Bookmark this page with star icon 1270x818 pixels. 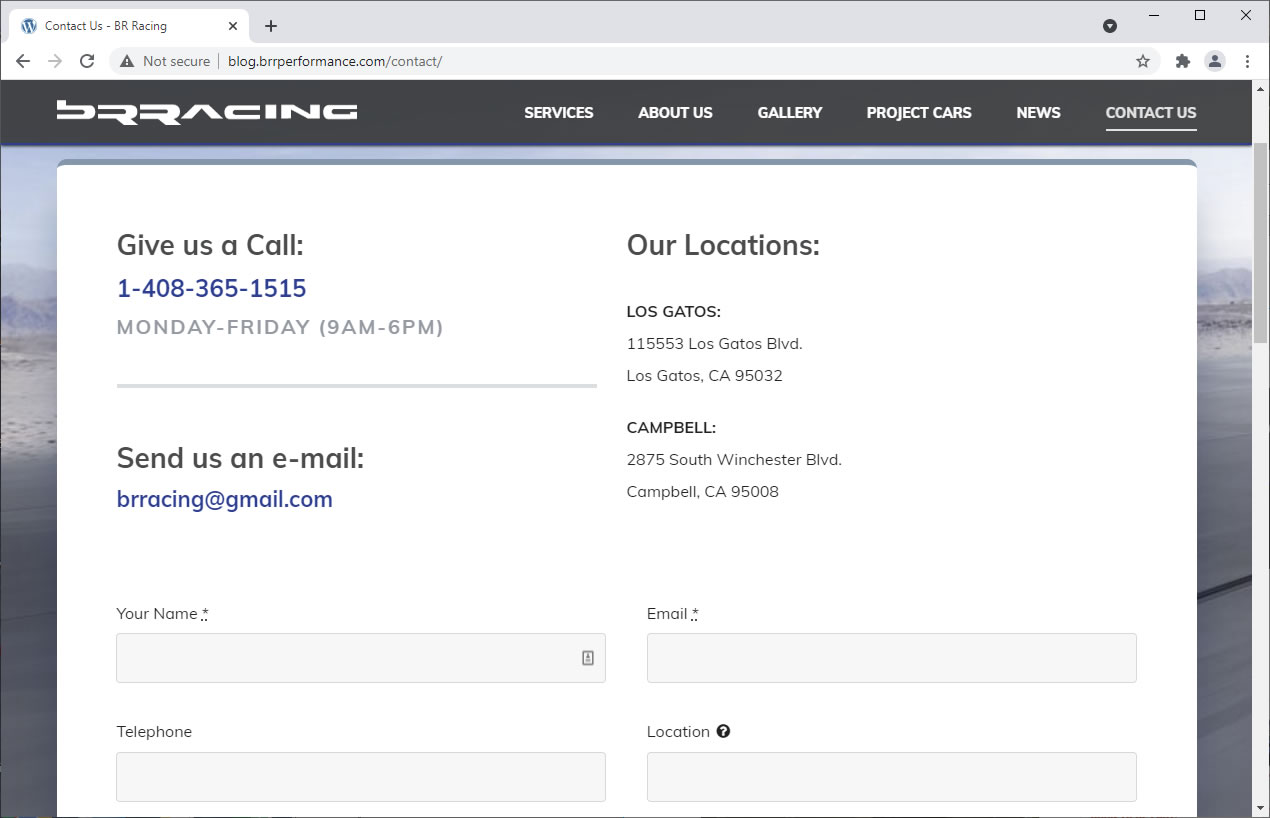point(1143,61)
